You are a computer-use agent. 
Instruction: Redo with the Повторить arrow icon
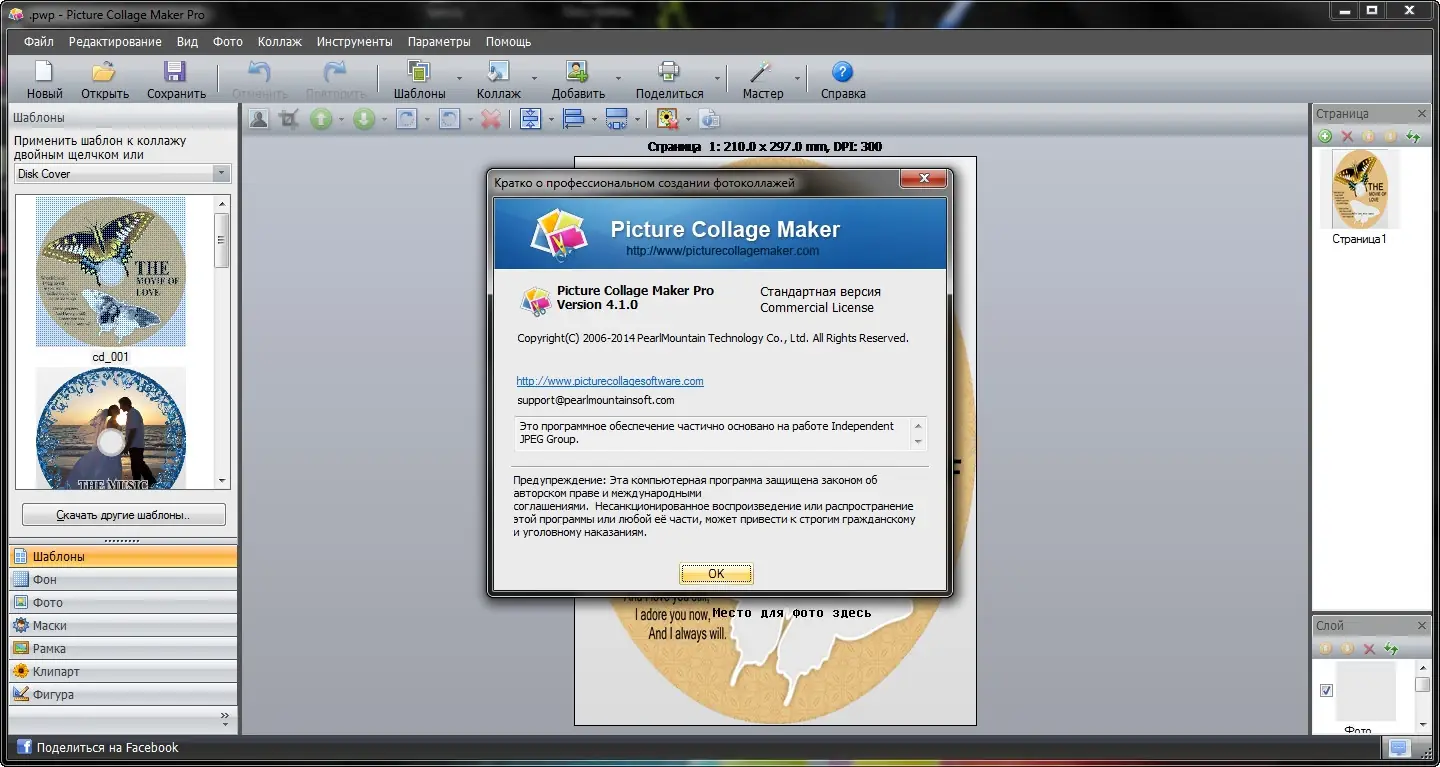click(x=334, y=72)
